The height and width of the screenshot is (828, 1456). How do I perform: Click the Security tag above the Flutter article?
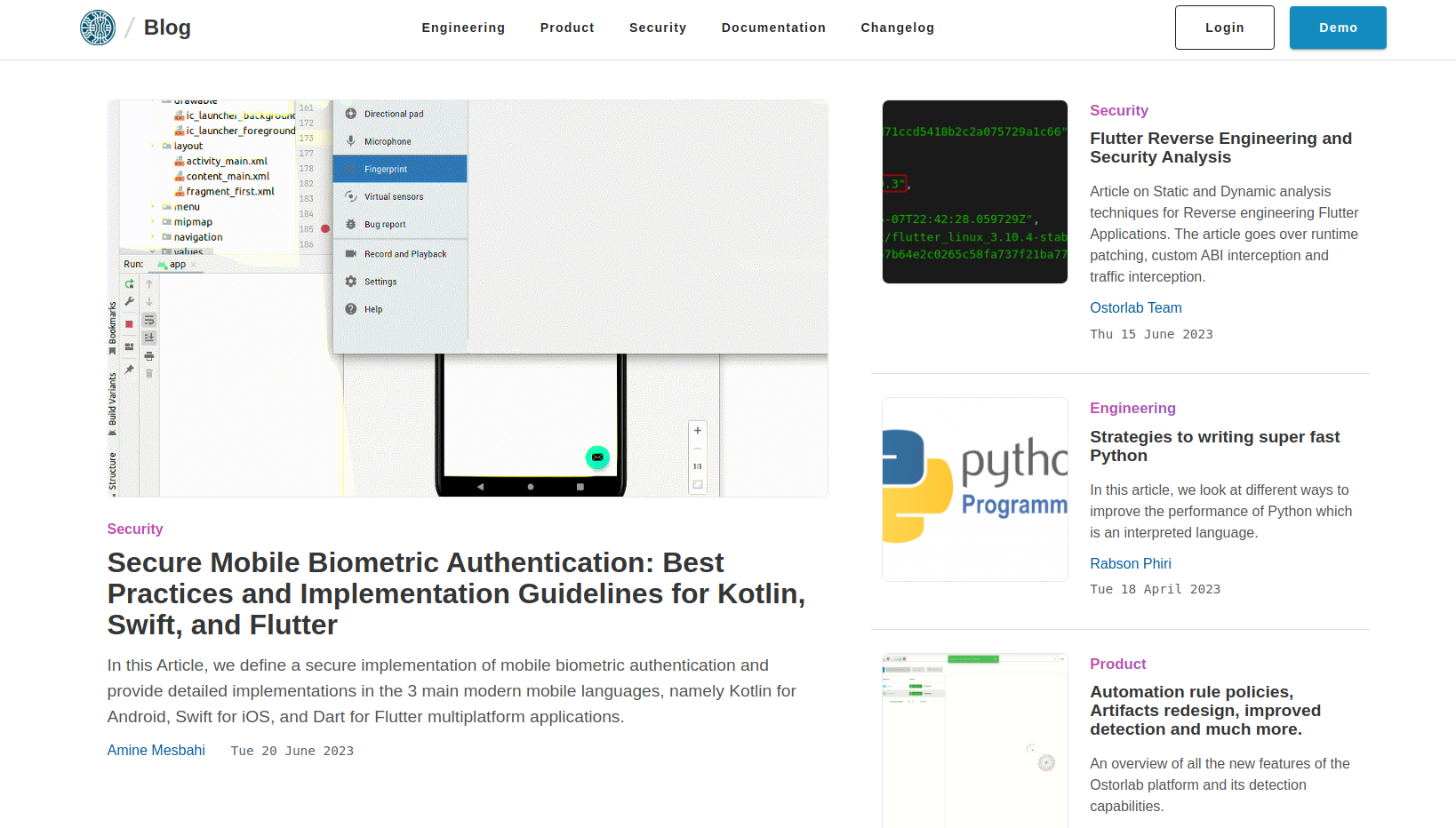pos(1119,110)
